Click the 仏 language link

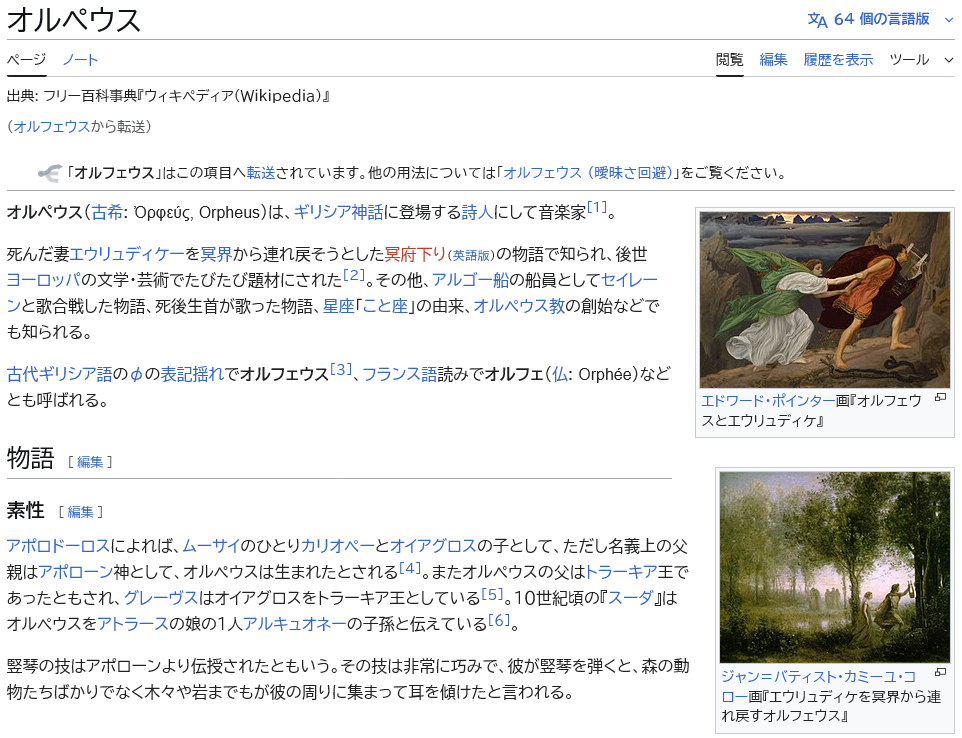click(x=560, y=374)
